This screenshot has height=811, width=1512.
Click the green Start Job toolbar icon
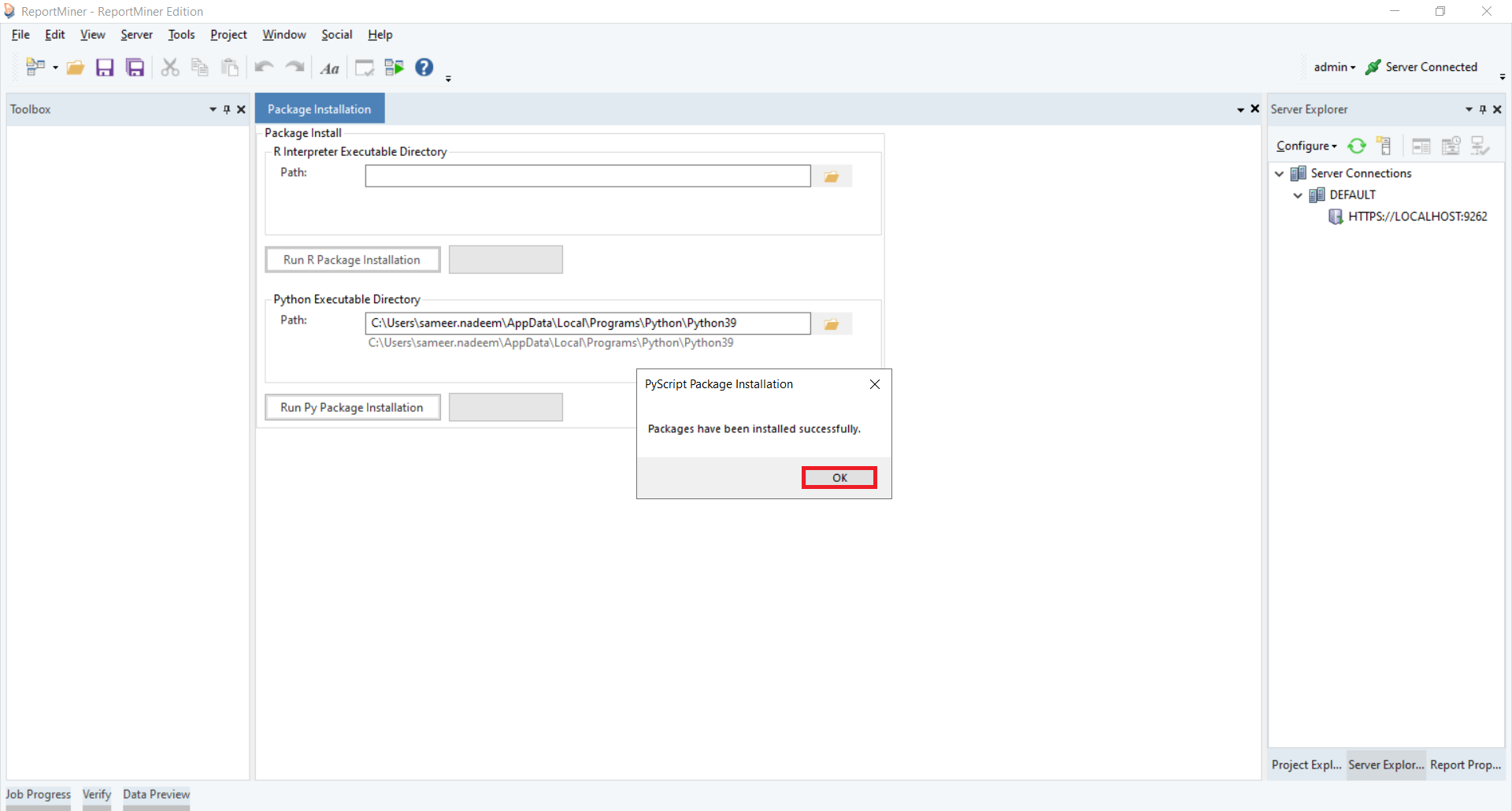394,68
